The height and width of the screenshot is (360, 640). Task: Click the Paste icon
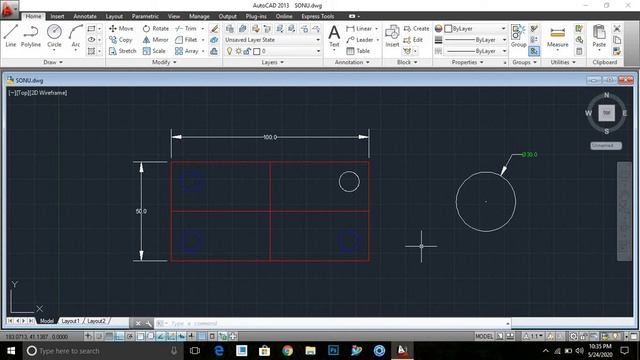click(x=599, y=36)
